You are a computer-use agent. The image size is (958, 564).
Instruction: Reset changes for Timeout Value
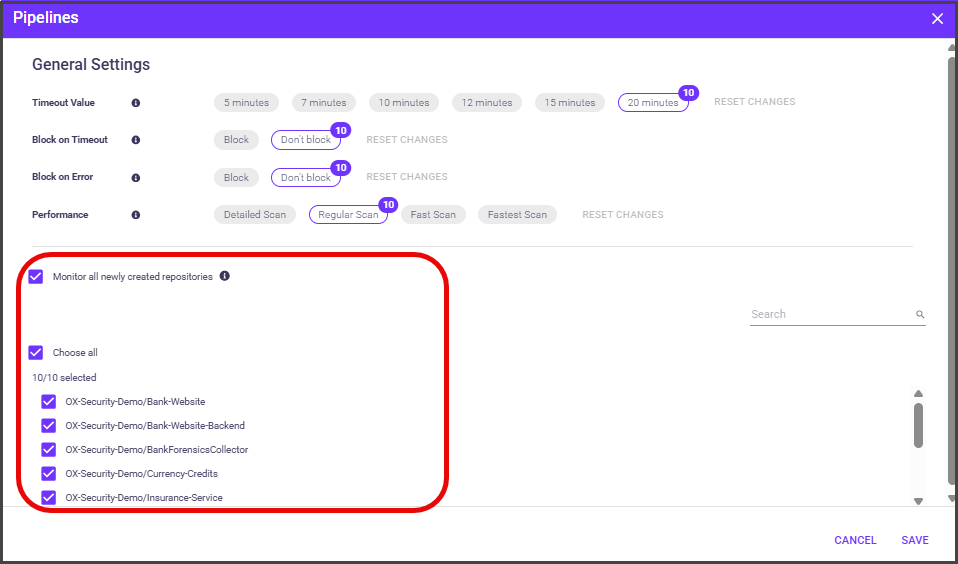(754, 102)
